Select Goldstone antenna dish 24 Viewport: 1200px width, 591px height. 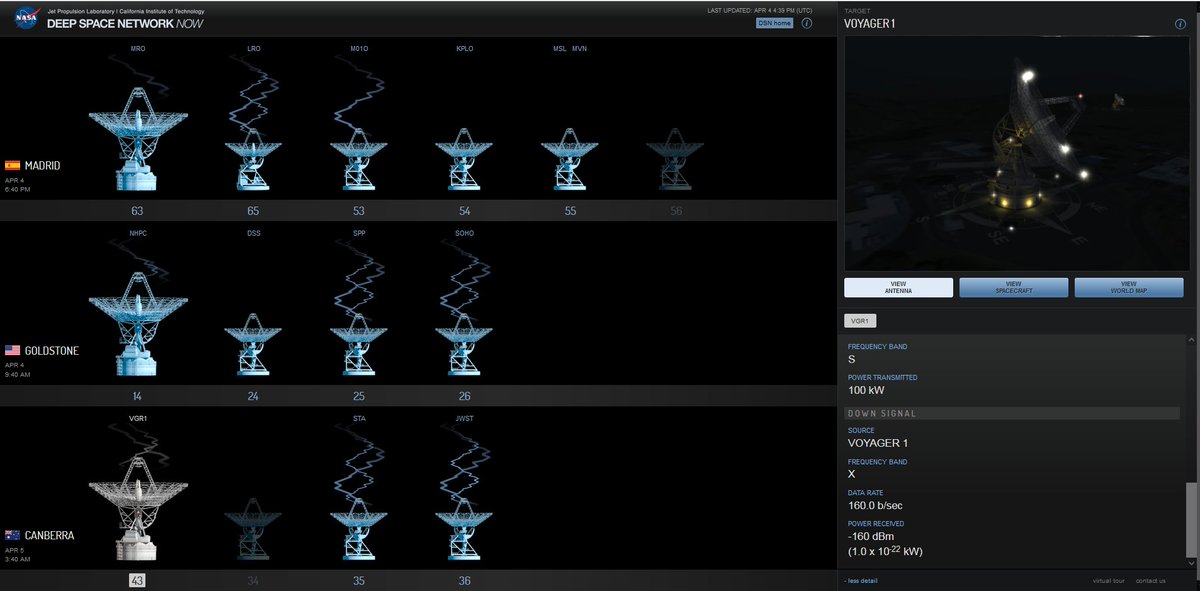pyautogui.click(x=252, y=345)
